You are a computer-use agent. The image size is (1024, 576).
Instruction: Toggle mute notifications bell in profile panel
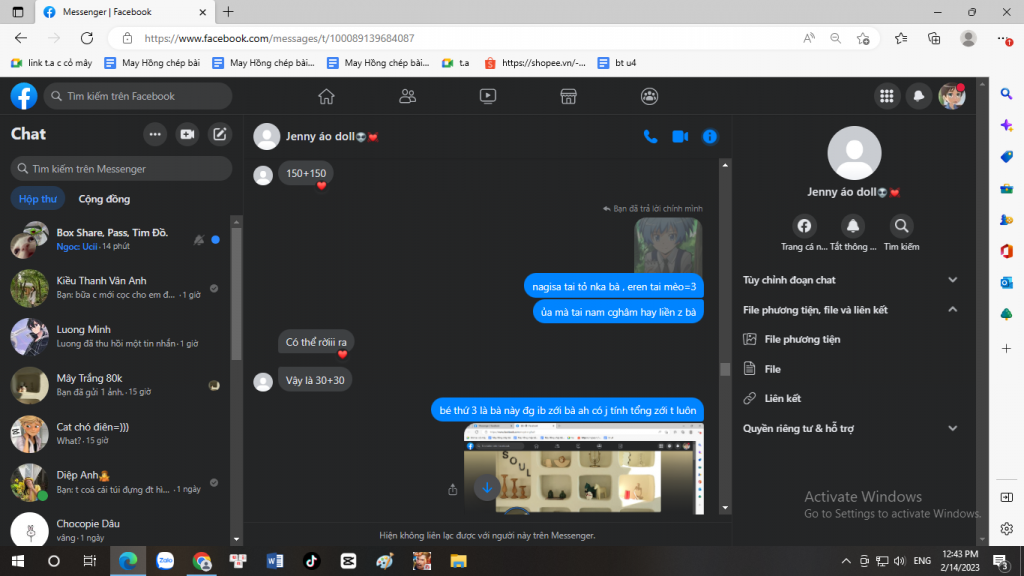click(853, 226)
